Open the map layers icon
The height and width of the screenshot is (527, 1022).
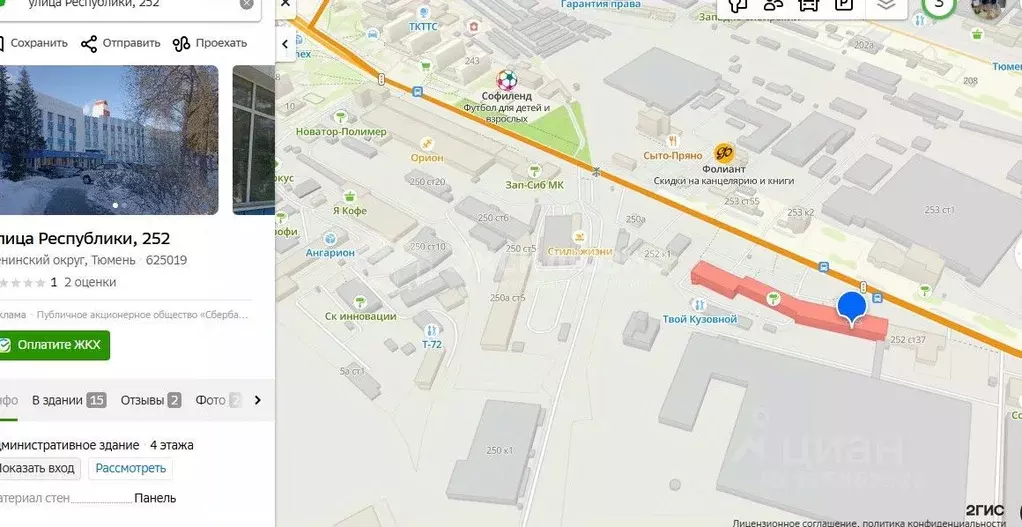[885, 5]
